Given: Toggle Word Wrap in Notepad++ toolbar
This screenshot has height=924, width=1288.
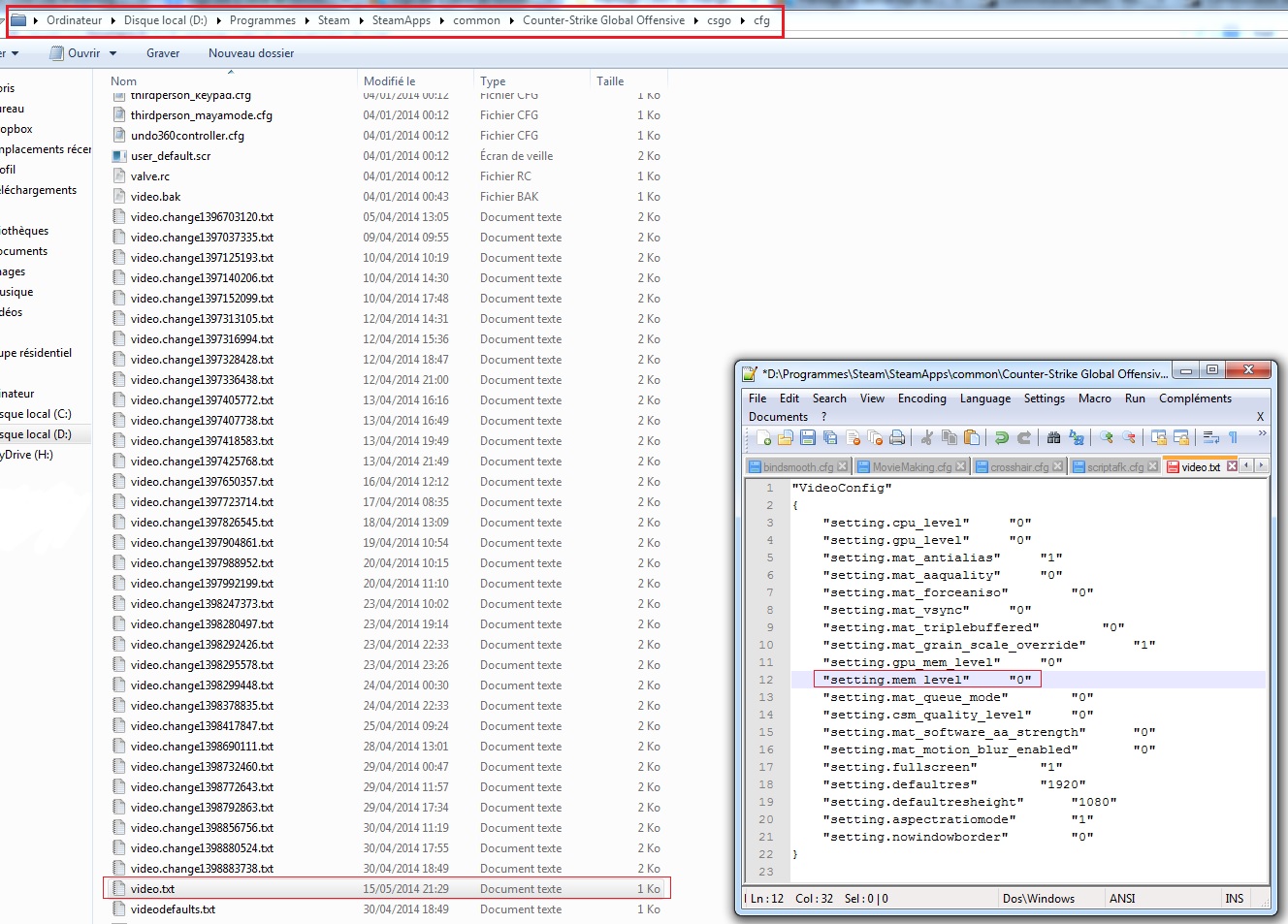Looking at the screenshot, I should point(1210,438).
